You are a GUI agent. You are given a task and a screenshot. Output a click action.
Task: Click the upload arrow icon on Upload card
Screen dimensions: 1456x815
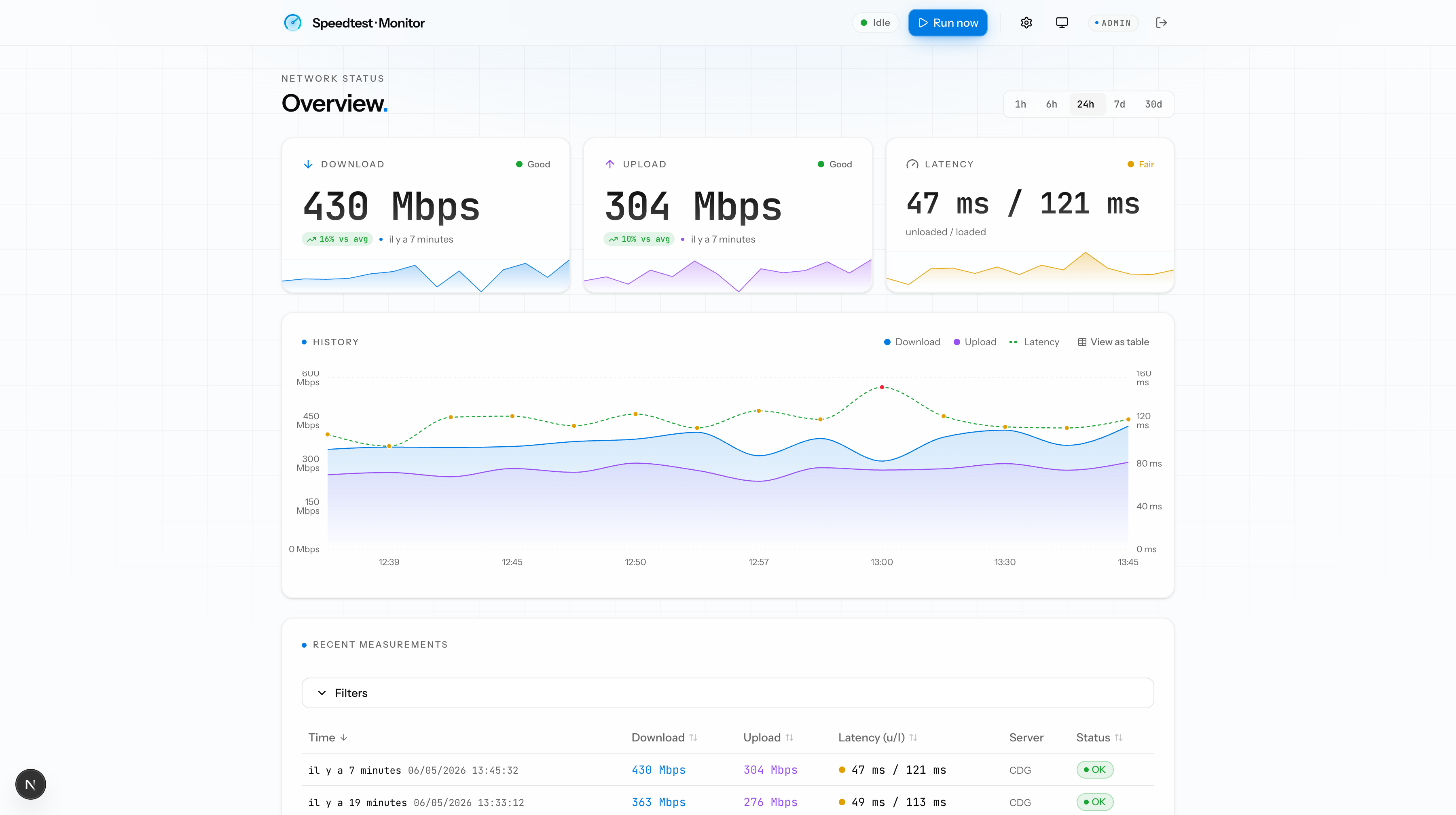[610, 165]
